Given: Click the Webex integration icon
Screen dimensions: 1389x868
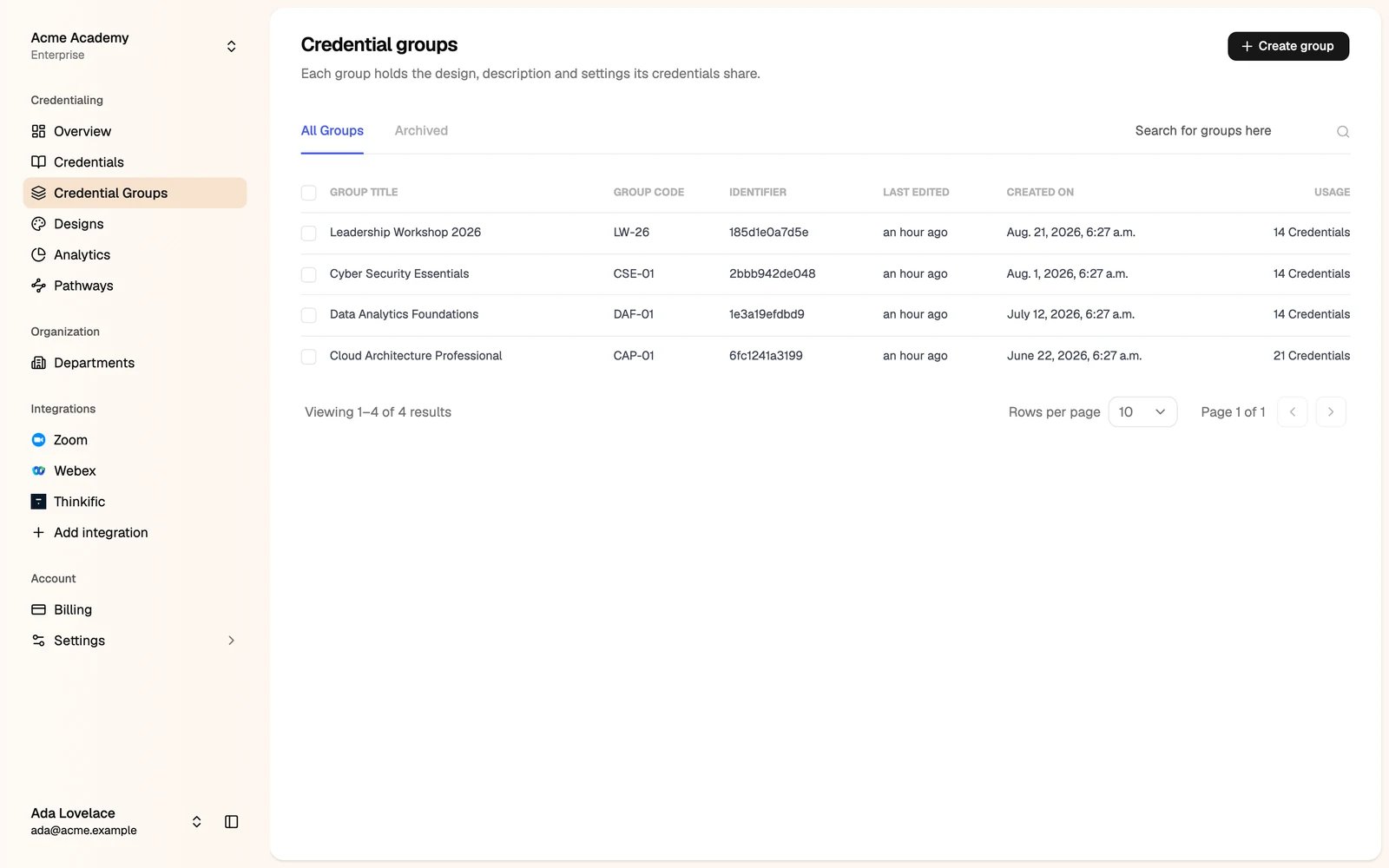Looking at the screenshot, I should click(x=38, y=470).
